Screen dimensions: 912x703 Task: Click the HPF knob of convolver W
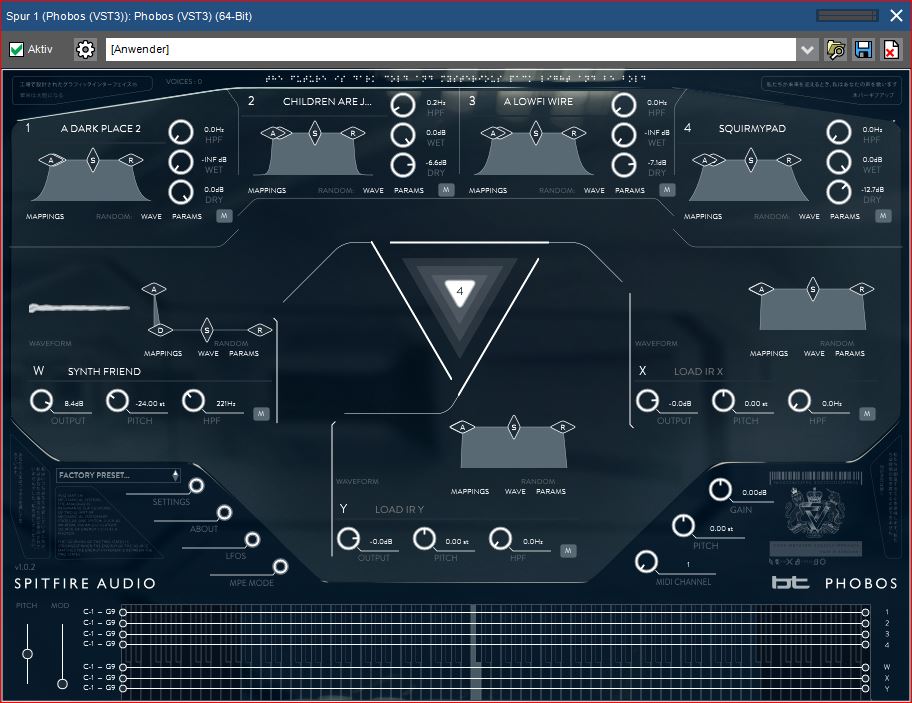(x=194, y=401)
